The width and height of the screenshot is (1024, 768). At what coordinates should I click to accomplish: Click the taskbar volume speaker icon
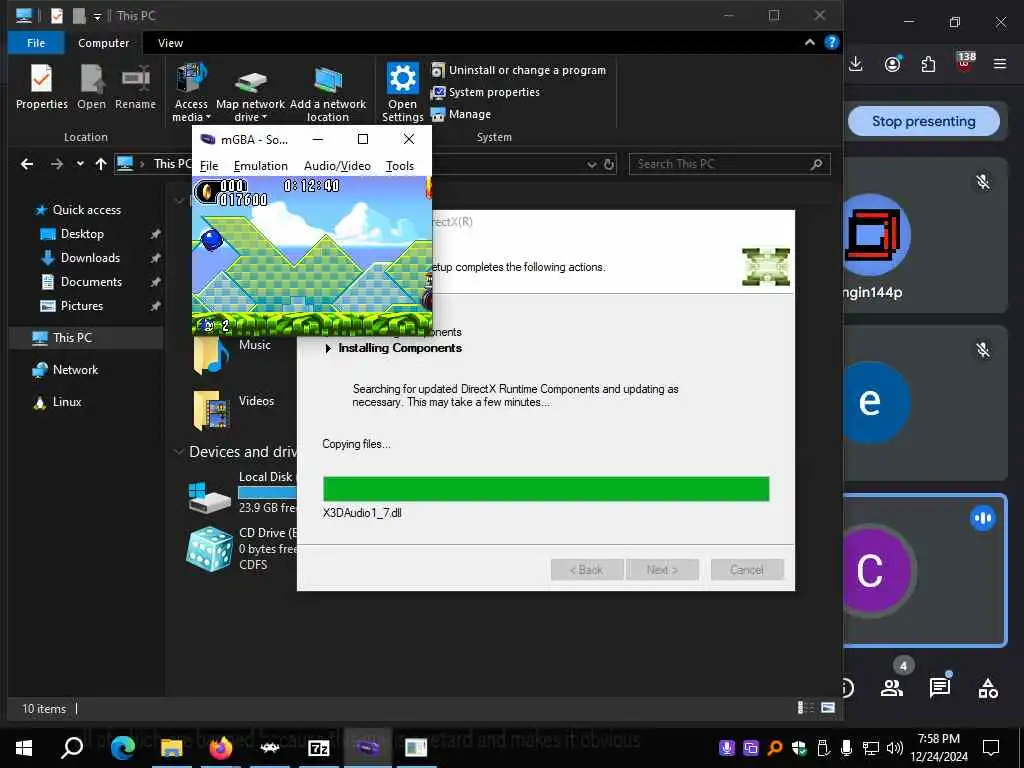(895, 748)
